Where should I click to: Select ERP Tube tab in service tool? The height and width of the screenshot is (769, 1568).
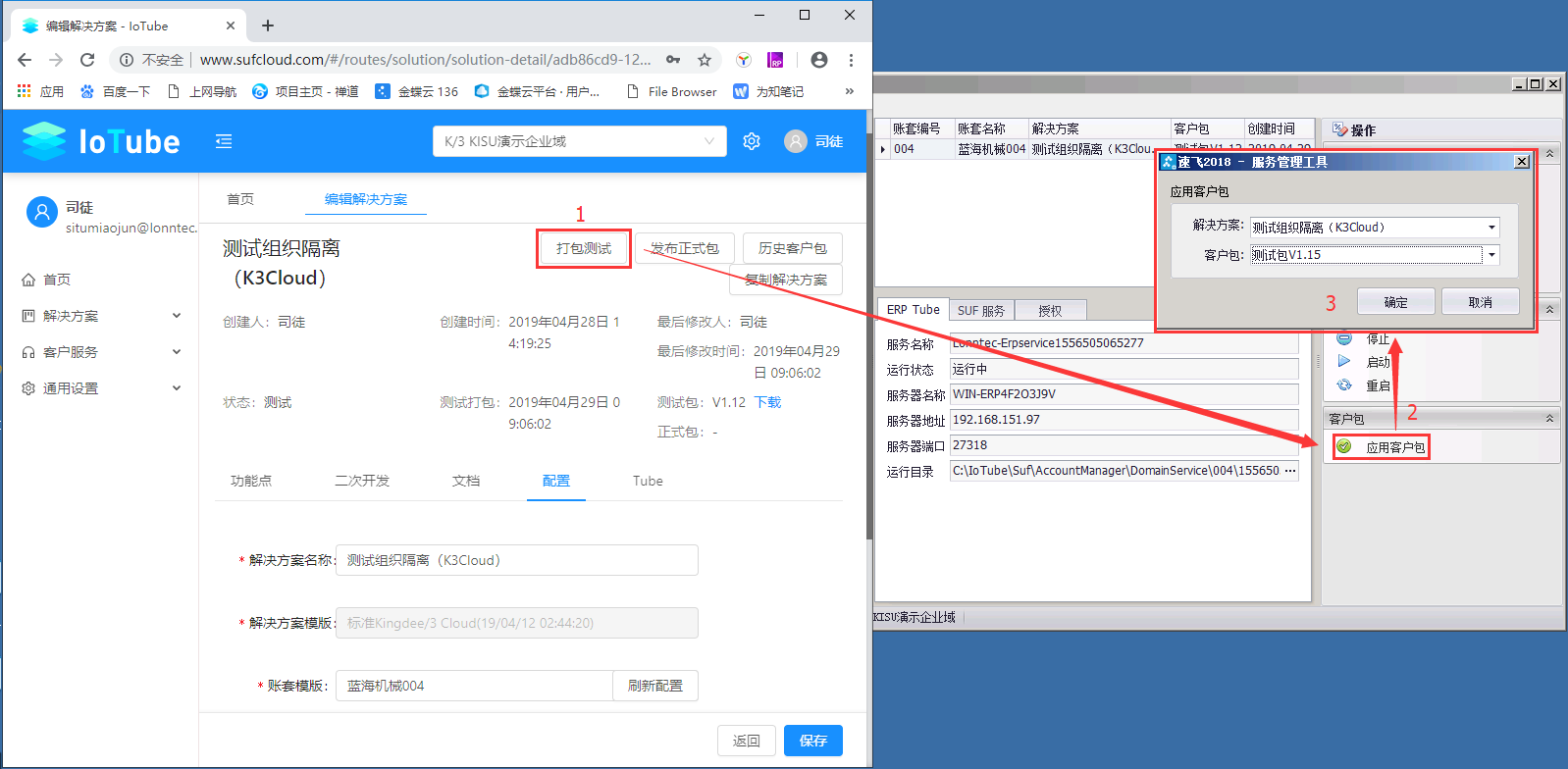pos(913,309)
